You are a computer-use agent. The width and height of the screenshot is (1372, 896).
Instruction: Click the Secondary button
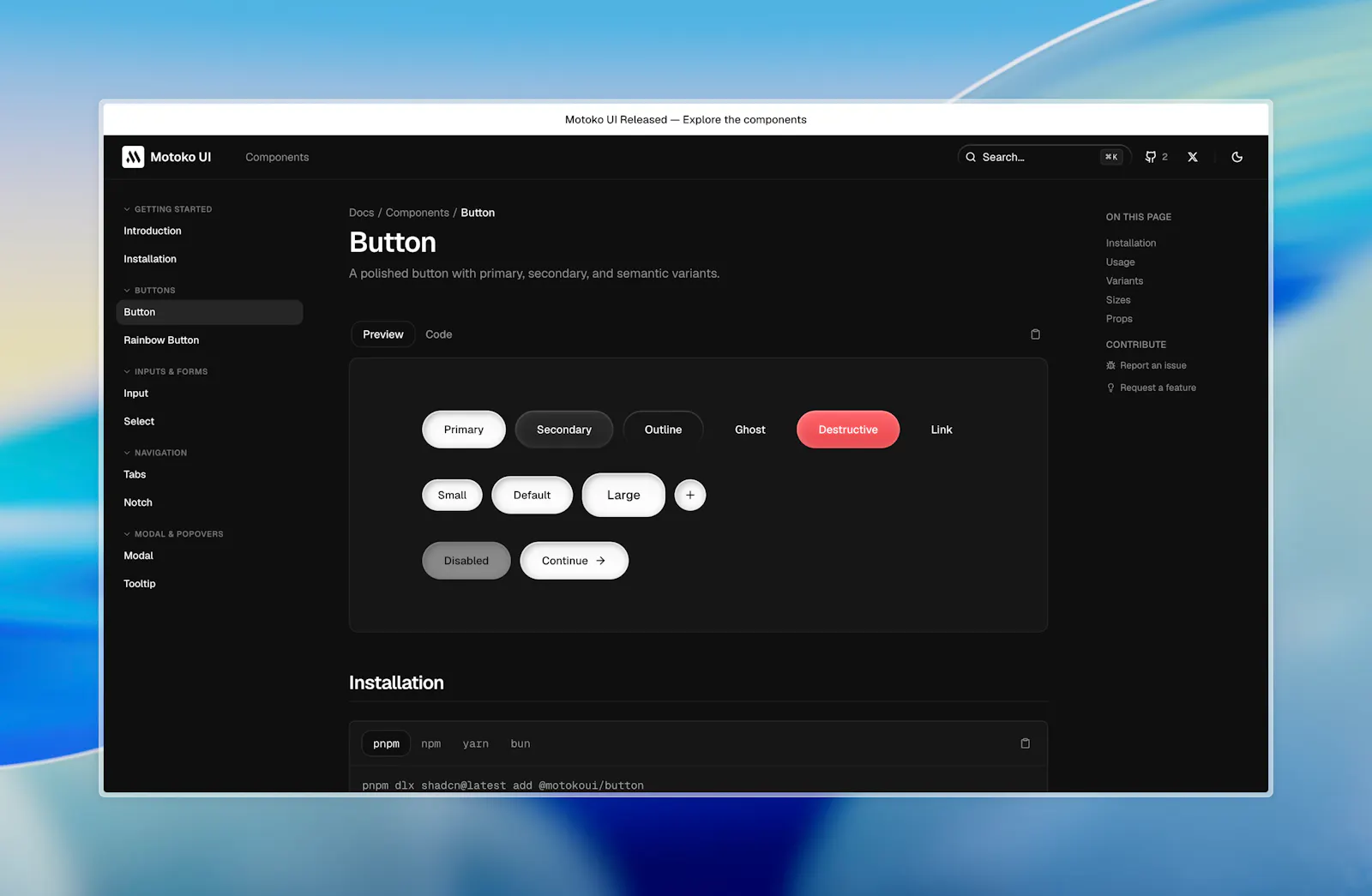coord(564,430)
